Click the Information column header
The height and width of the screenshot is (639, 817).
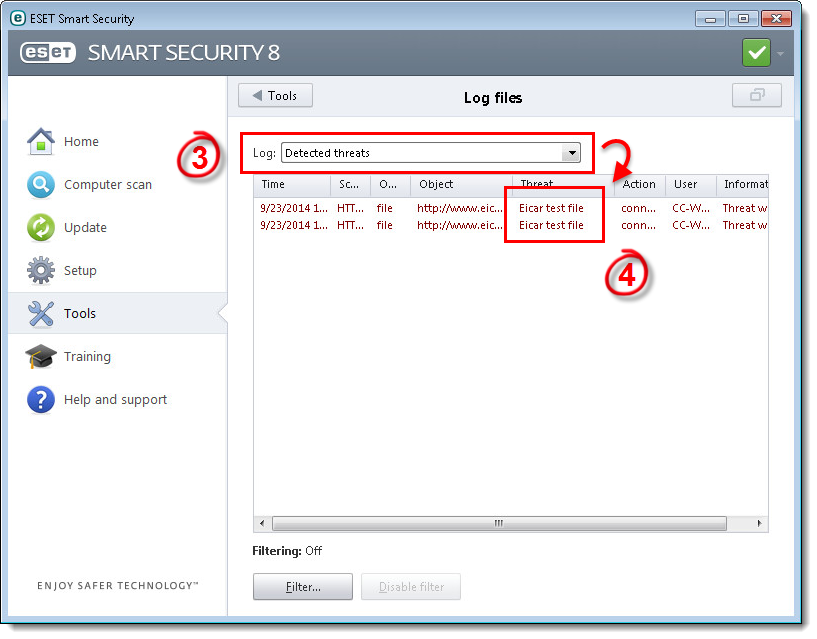[x=742, y=185]
